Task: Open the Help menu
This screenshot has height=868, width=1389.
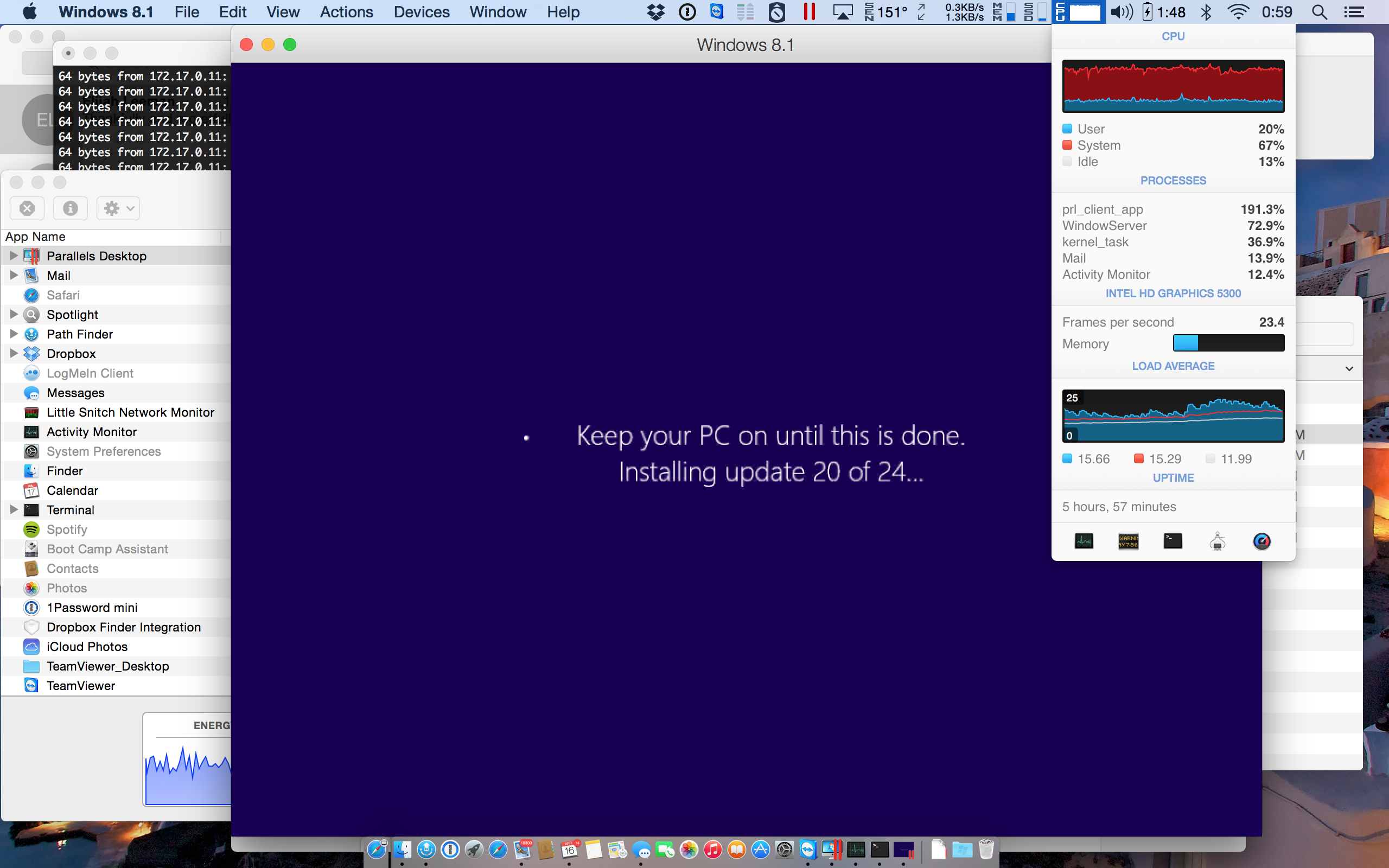Action: (x=563, y=11)
